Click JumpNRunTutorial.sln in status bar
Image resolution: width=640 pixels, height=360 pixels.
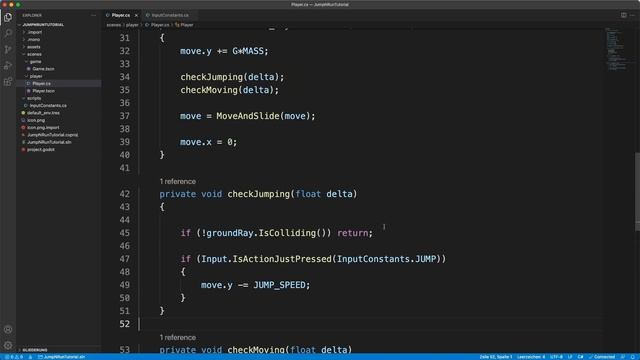(62, 357)
